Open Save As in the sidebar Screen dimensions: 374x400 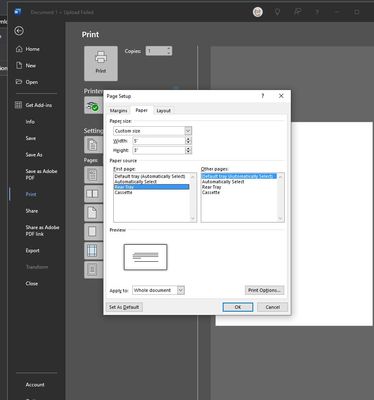(x=34, y=155)
